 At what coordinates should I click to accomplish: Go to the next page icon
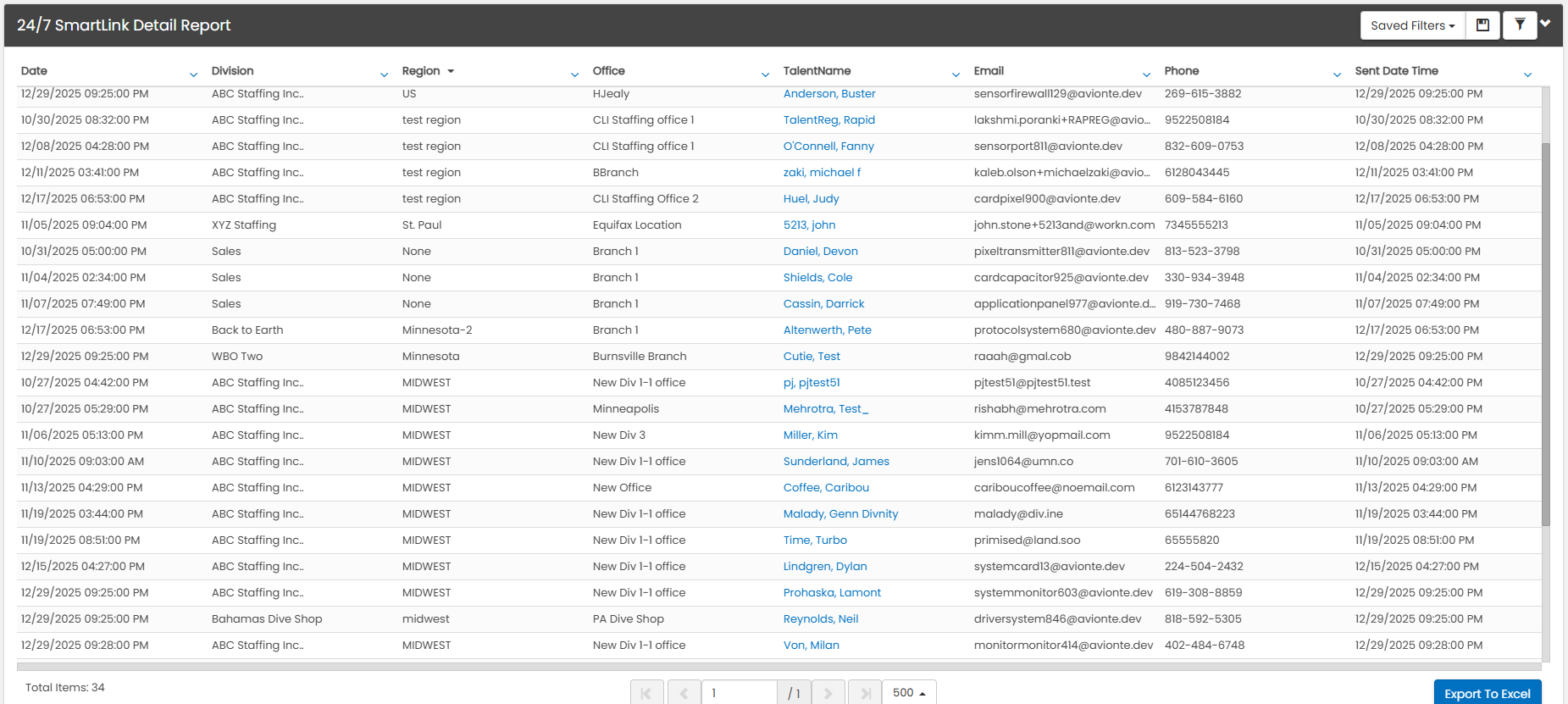click(x=828, y=693)
